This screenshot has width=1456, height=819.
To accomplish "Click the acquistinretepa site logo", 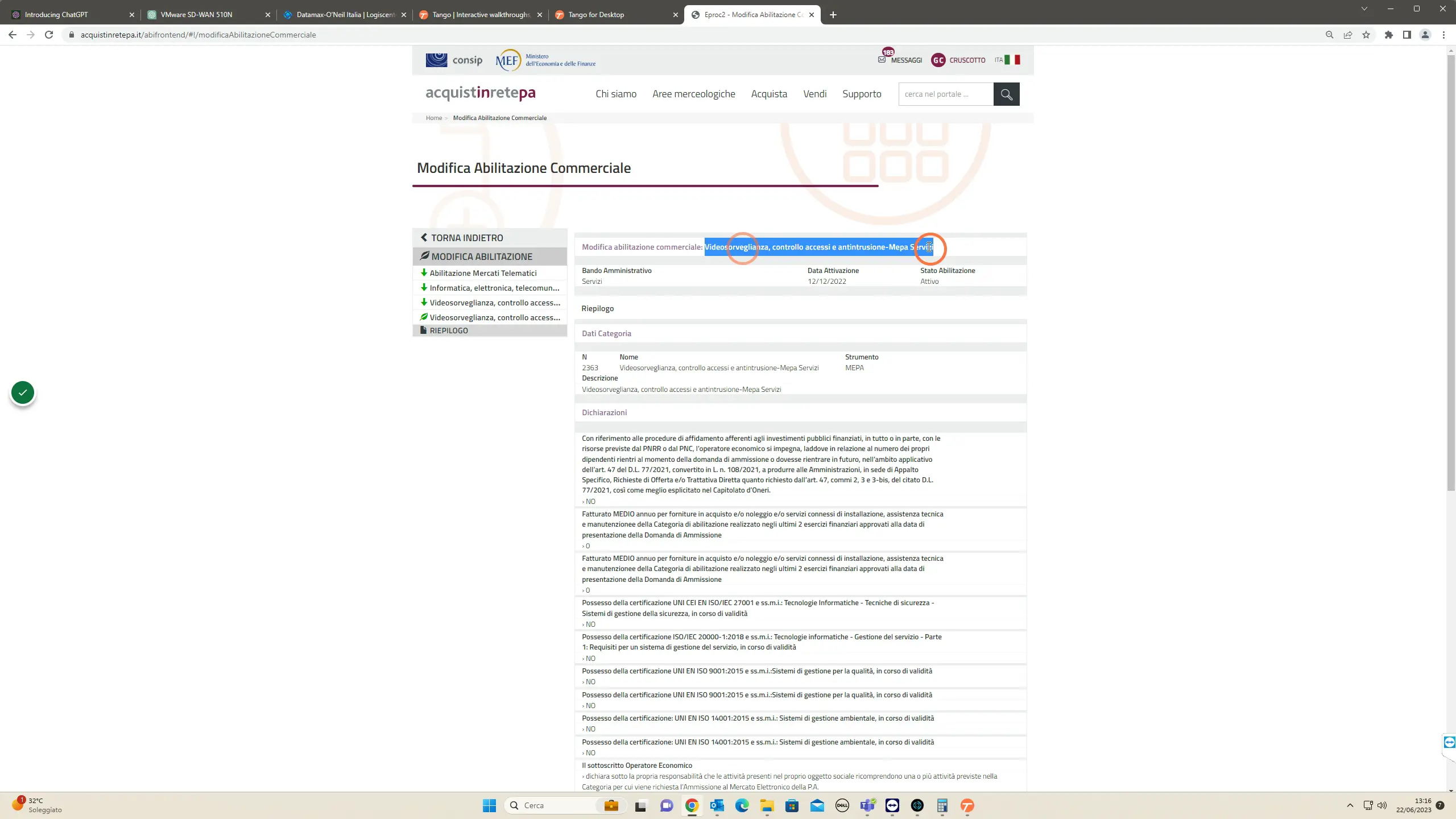I will (x=481, y=93).
